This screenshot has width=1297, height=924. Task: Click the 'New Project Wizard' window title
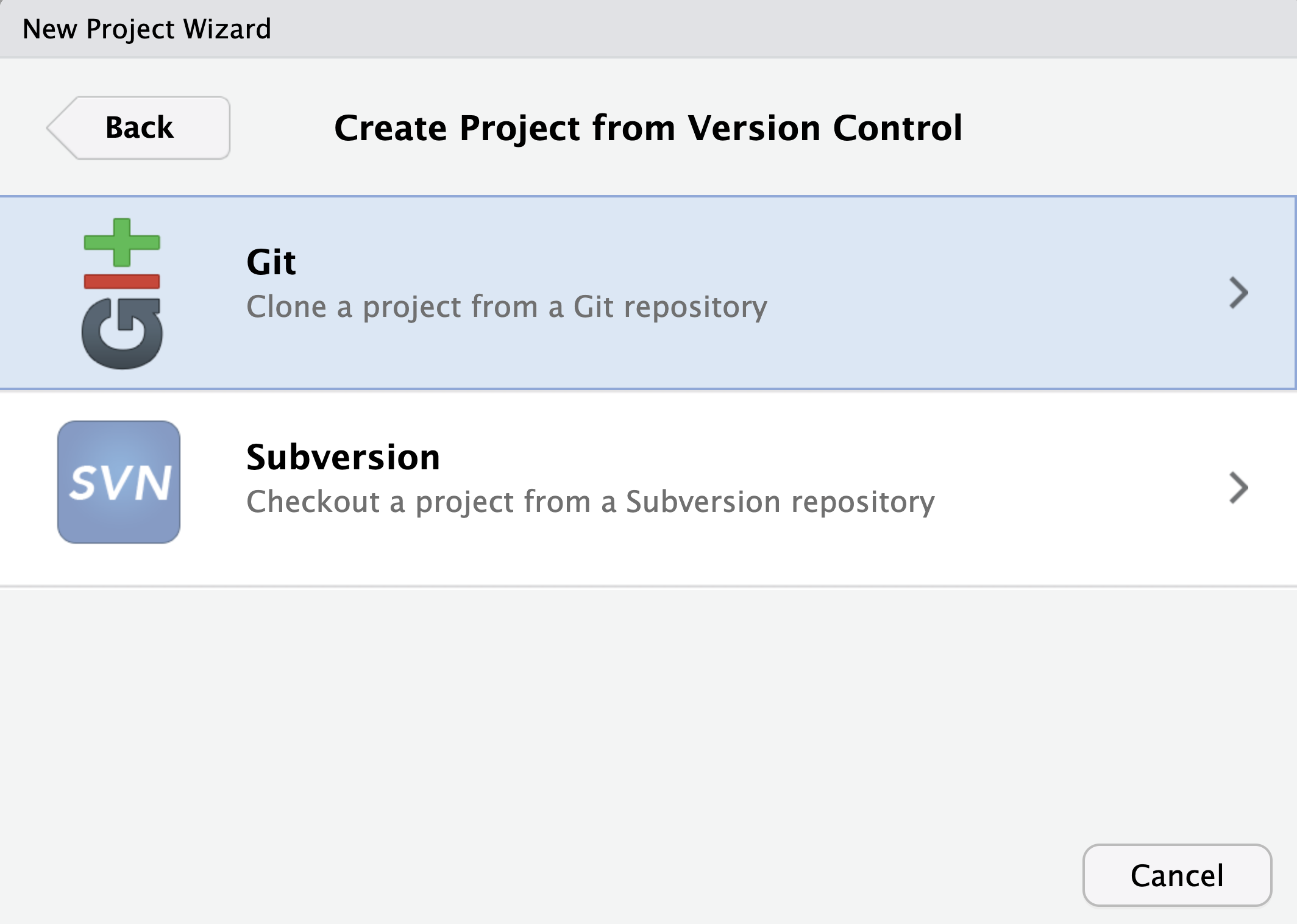click(x=147, y=29)
